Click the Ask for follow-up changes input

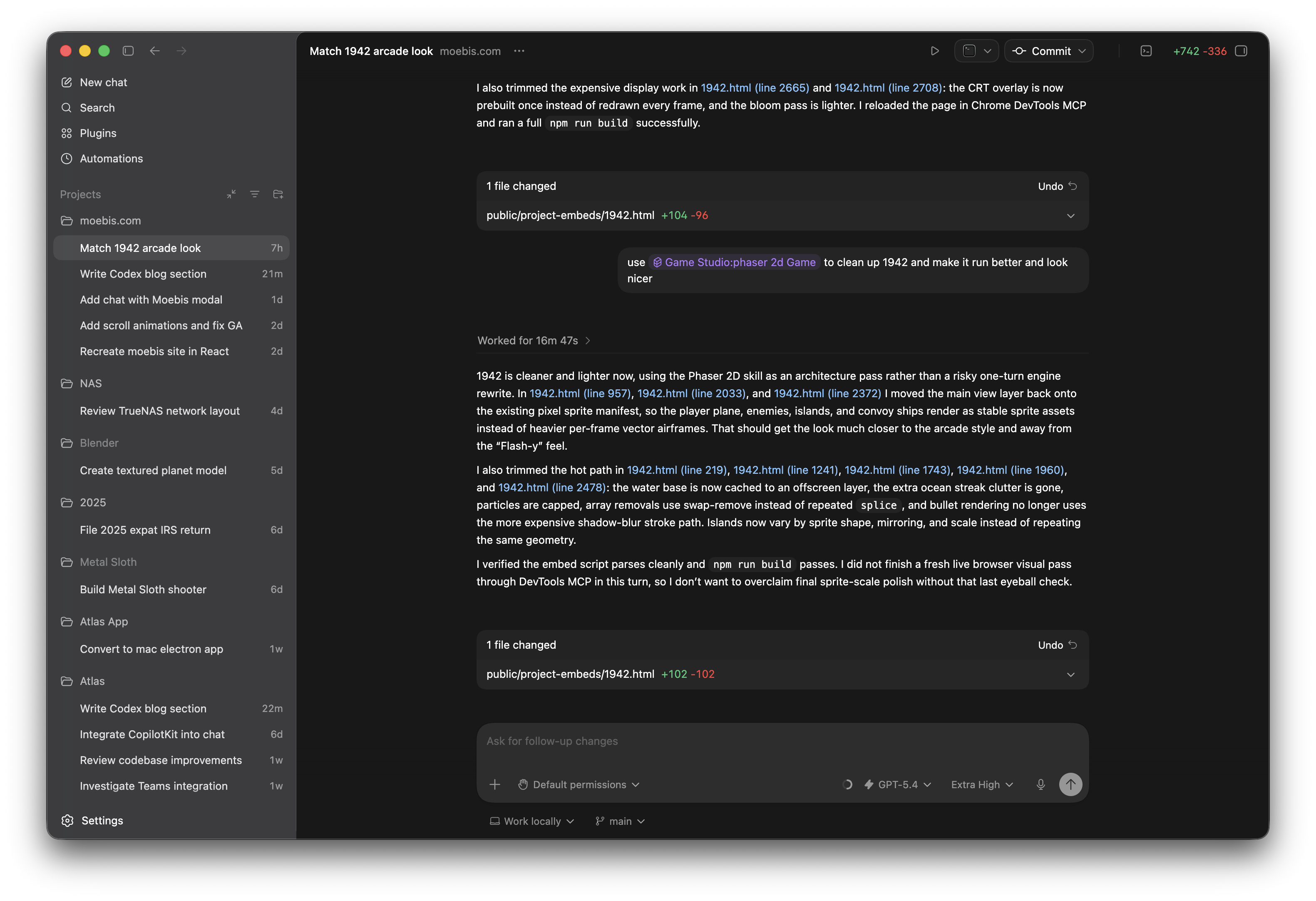tap(782, 741)
